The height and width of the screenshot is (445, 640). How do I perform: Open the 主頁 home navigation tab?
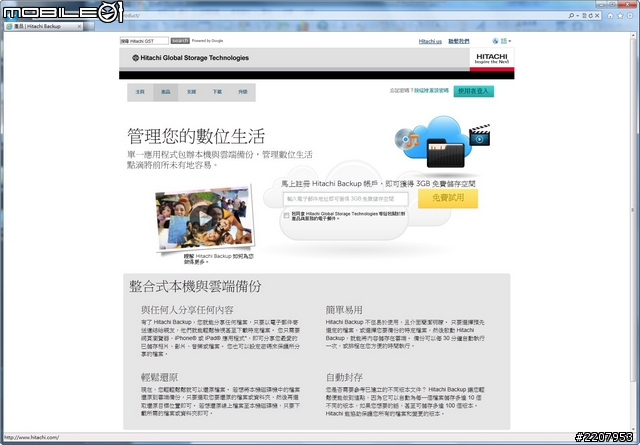140,92
